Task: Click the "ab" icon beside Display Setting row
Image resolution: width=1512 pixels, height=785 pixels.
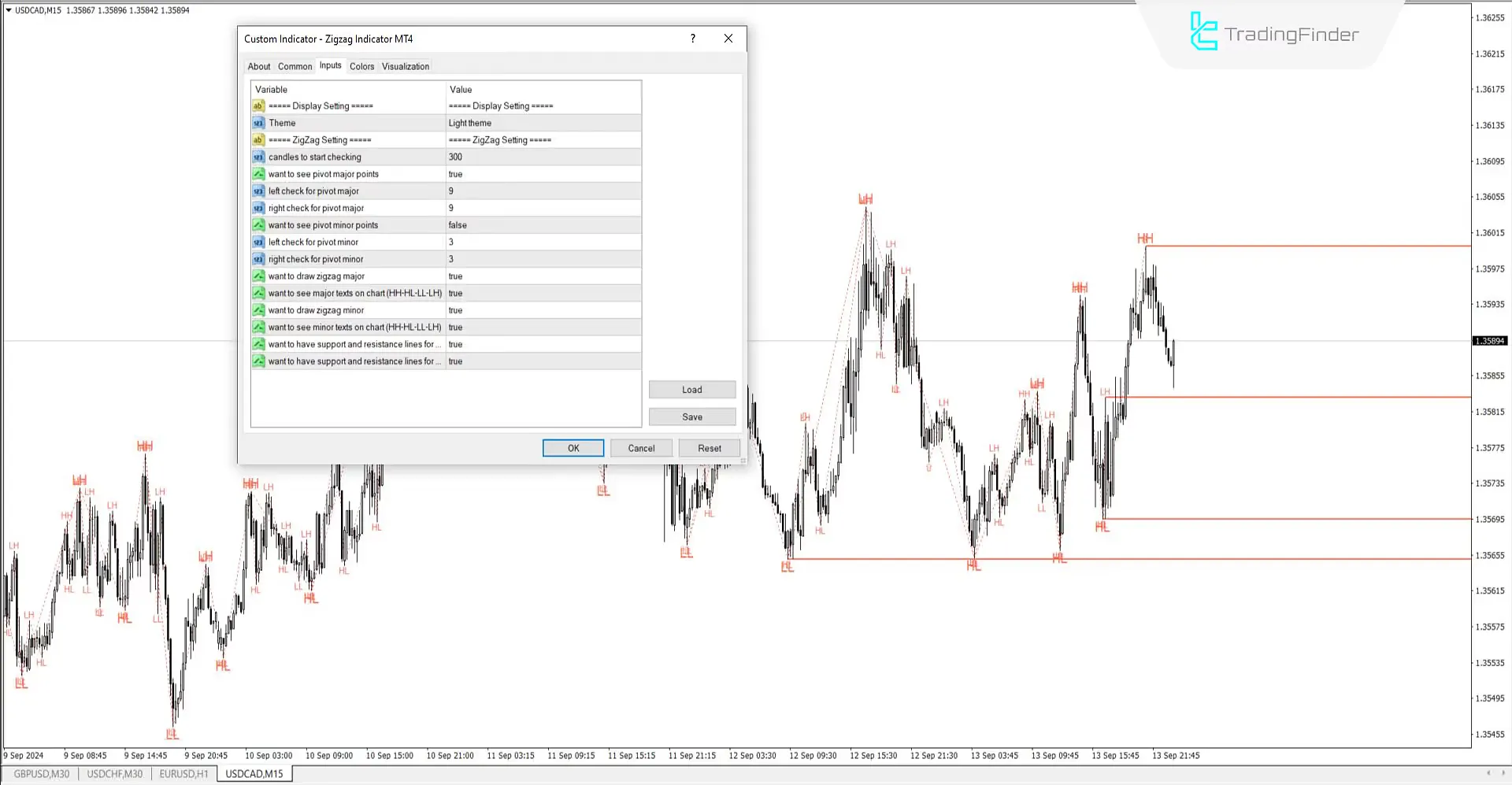Action: [x=258, y=106]
